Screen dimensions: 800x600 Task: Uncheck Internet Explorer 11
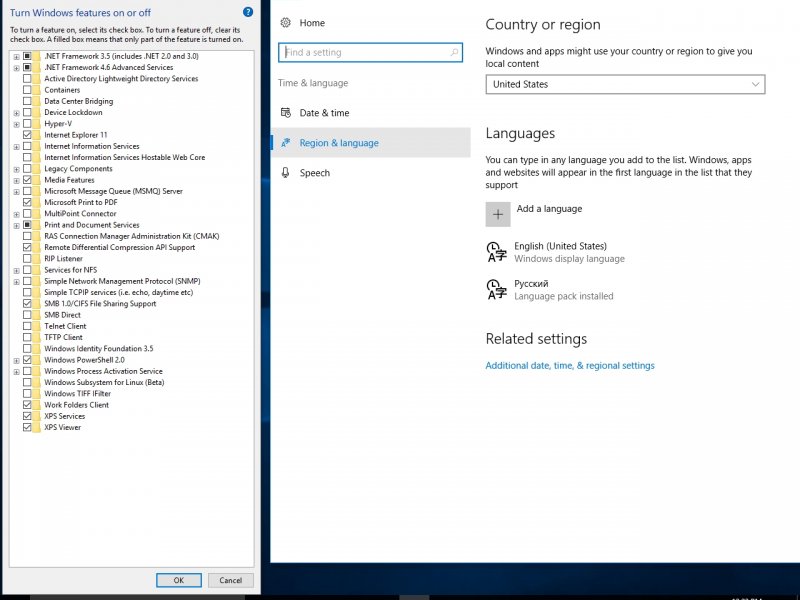(27, 135)
